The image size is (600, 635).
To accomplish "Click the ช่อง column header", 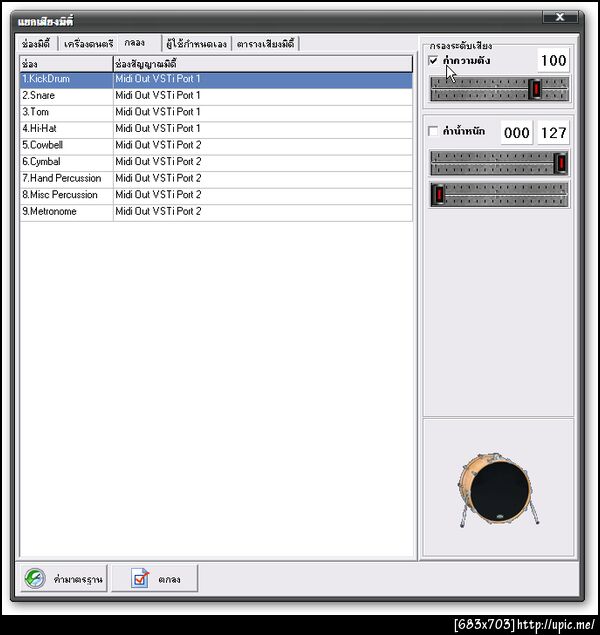I will (x=66, y=64).
